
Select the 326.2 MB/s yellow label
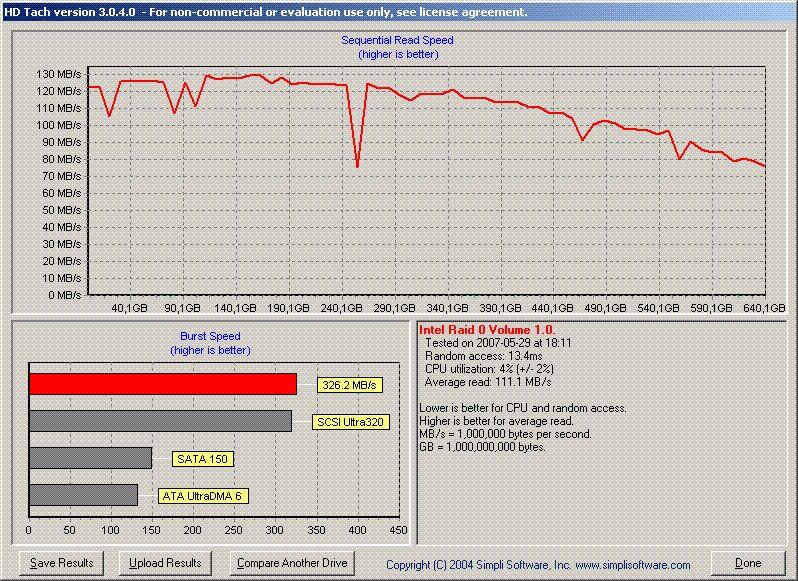coord(350,385)
